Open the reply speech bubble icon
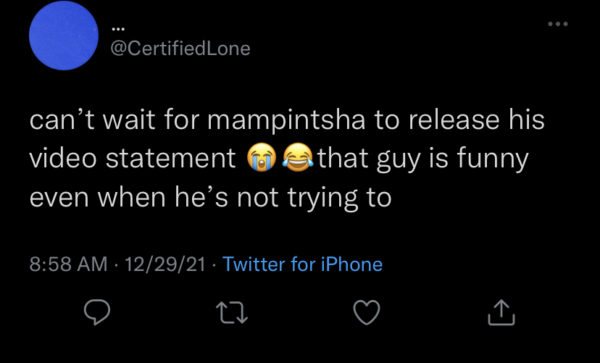Image resolution: width=600 pixels, height=363 pixels. point(97,312)
